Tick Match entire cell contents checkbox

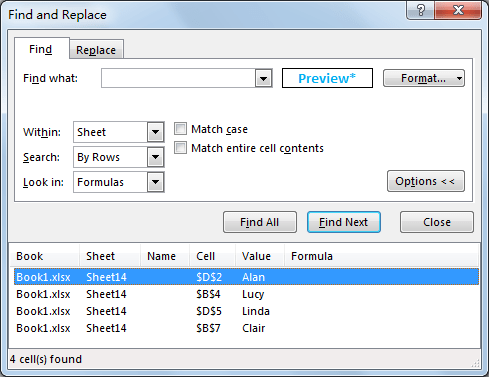tap(181, 148)
